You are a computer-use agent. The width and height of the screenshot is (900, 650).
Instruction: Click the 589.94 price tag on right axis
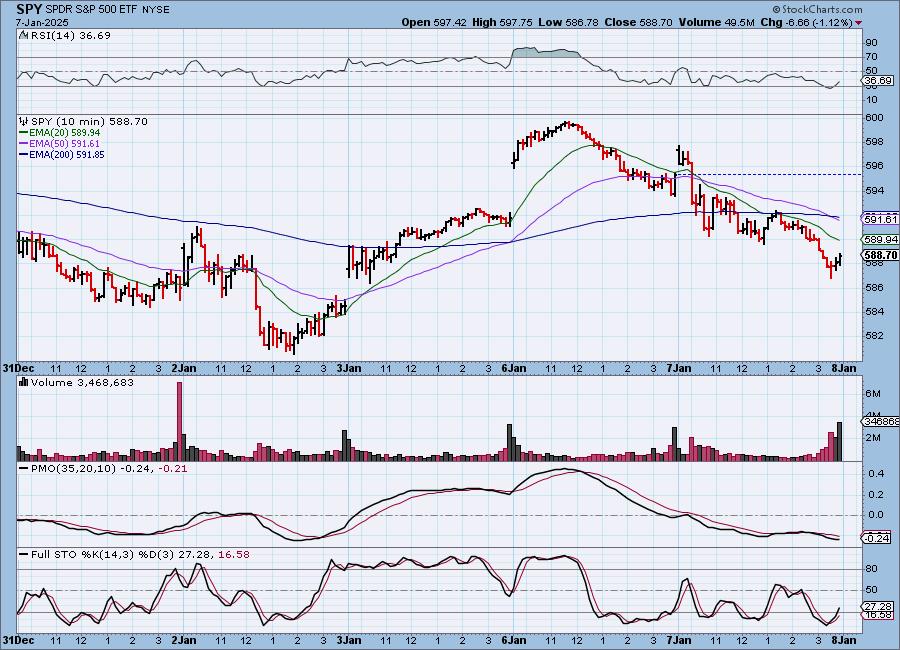pos(879,239)
